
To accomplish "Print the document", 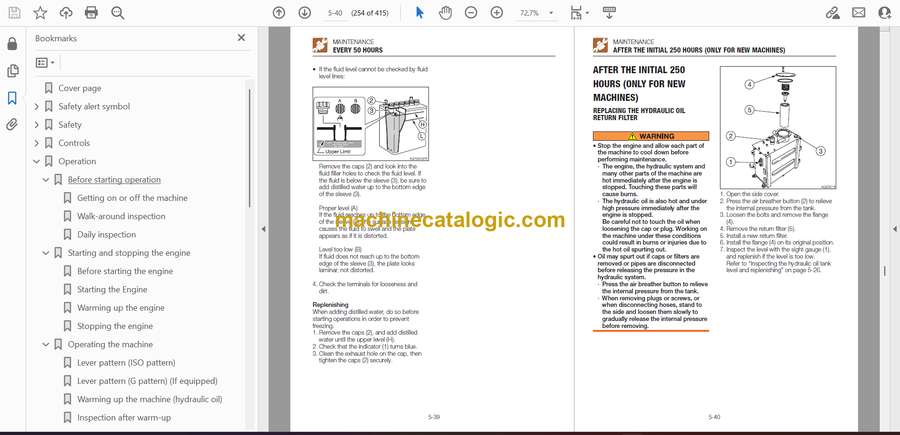I will pos(91,13).
